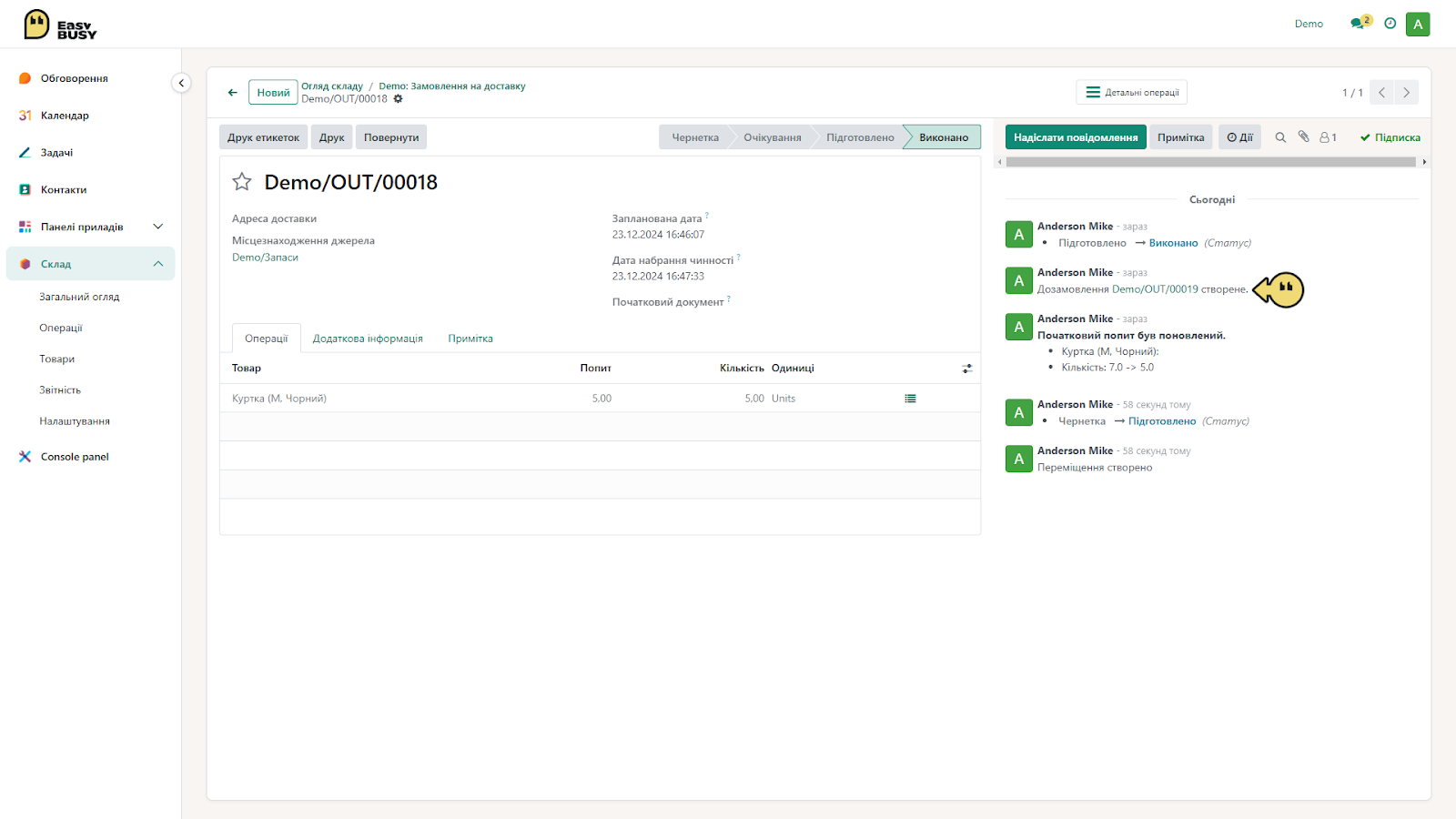The height and width of the screenshot is (819, 1456).
Task: Click the chatter horizontal scrollbar
Action: click(x=1210, y=162)
